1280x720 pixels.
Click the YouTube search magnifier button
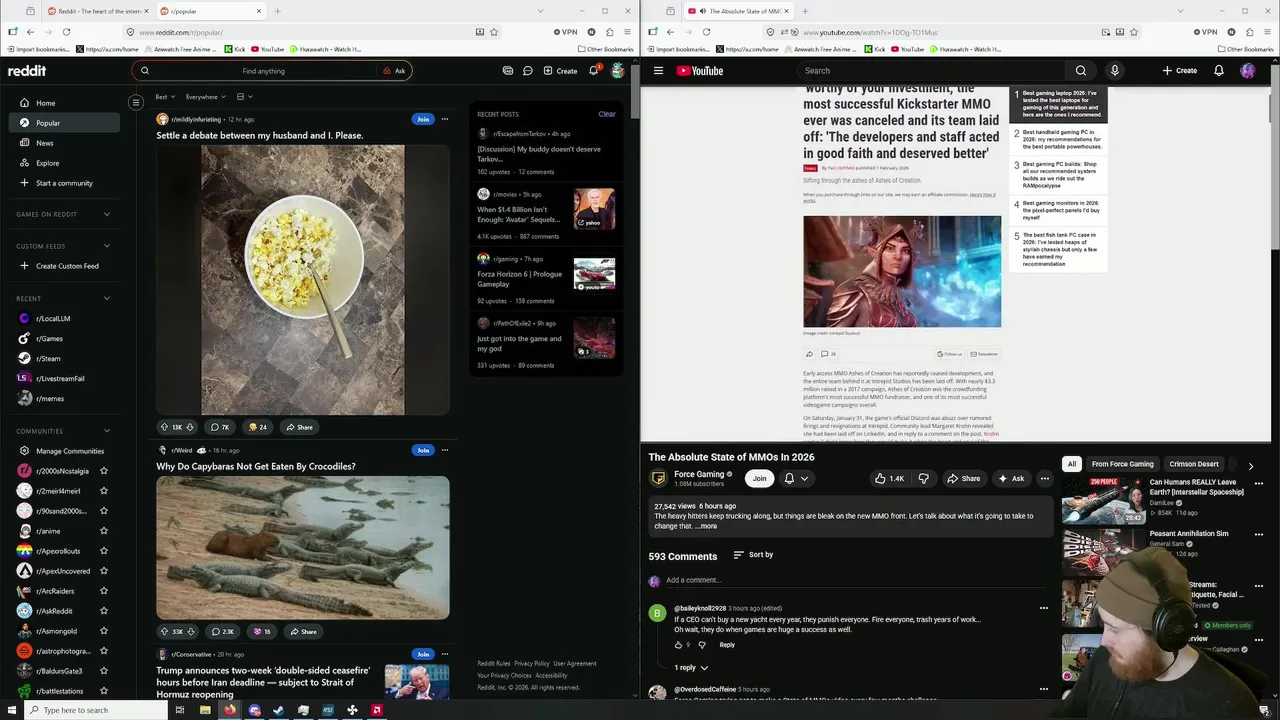[x=1081, y=71]
